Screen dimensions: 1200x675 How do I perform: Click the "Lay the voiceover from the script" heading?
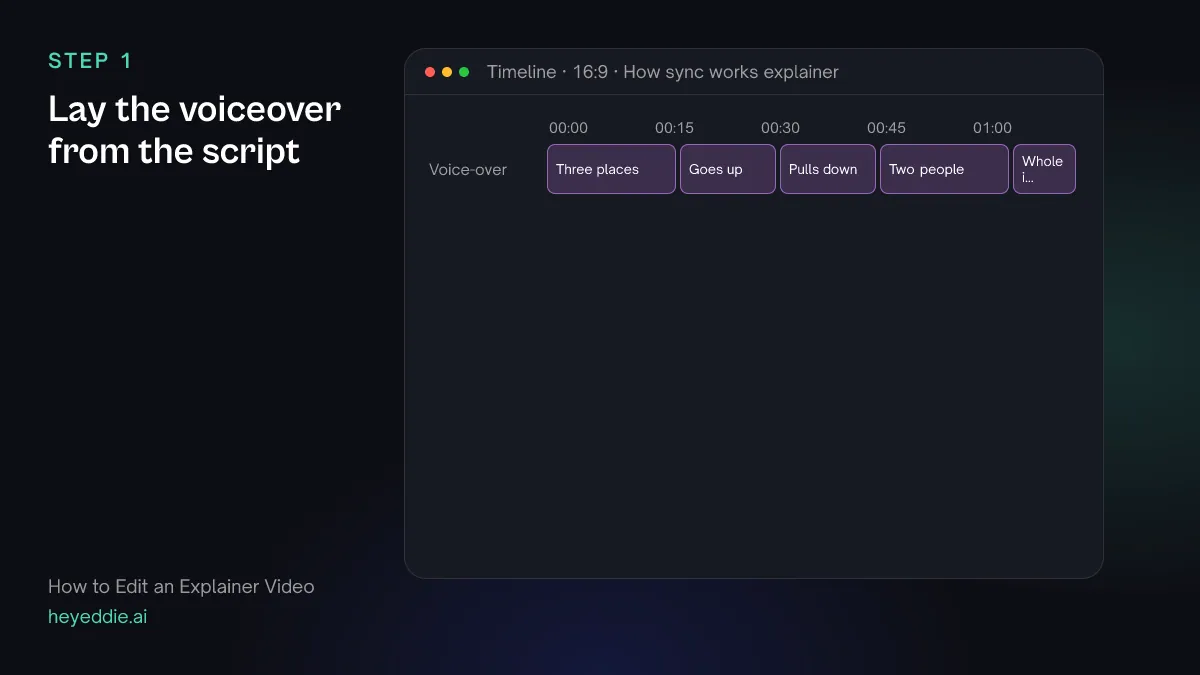(x=194, y=130)
